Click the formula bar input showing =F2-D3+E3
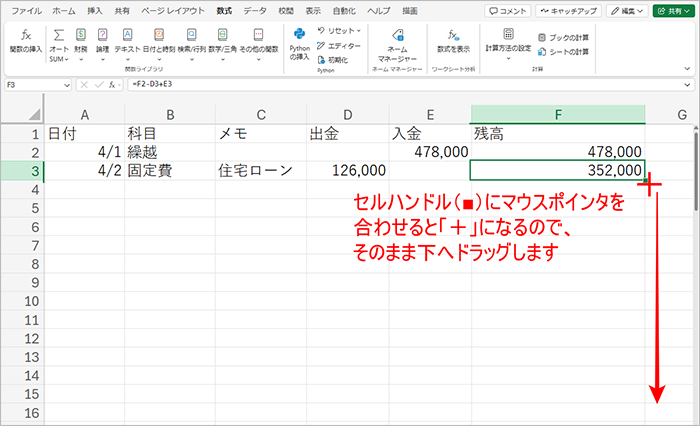Image resolution: width=700 pixels, height=426 pixels. [400, 85]
